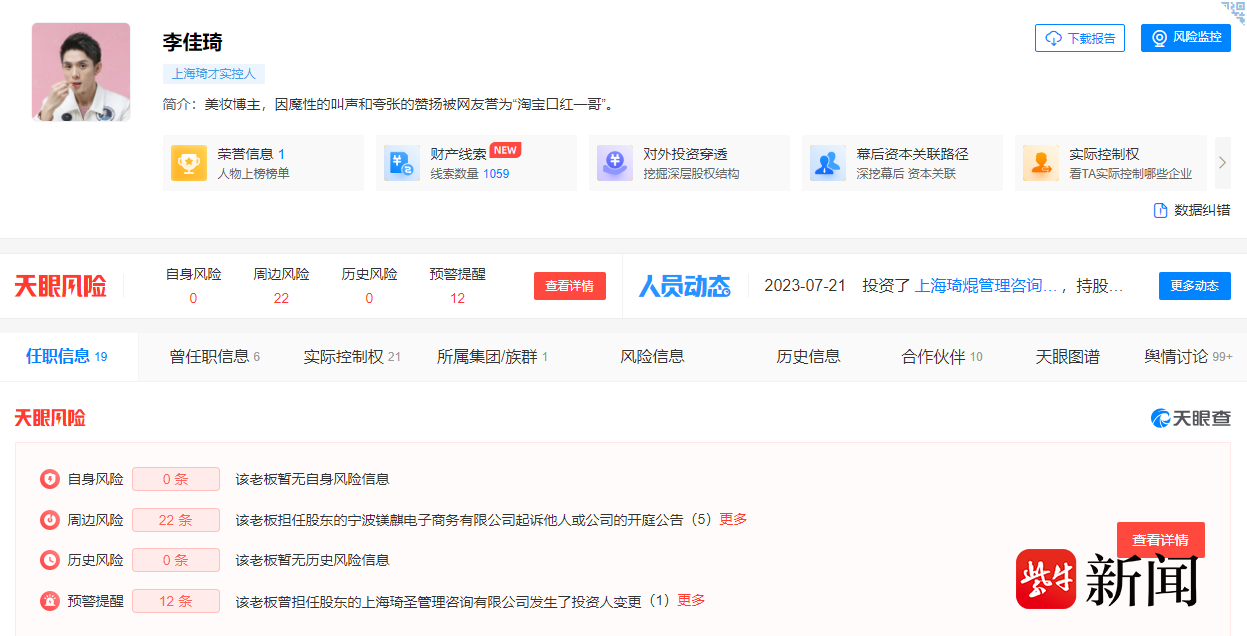Click 查看详情 in the risk summary bar
This screenshot has width=1247, height=636.
[x=570, y=286]
